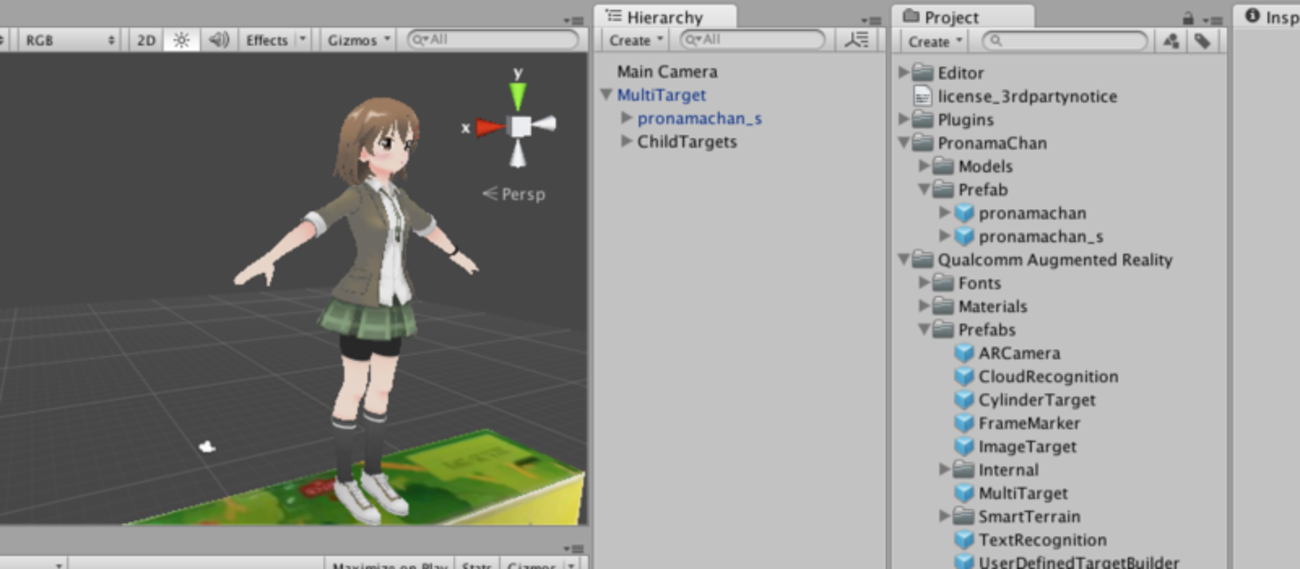Expand the Editor folder
The width and height of the screenshot is (1300, 569).
tap(903, 72)
